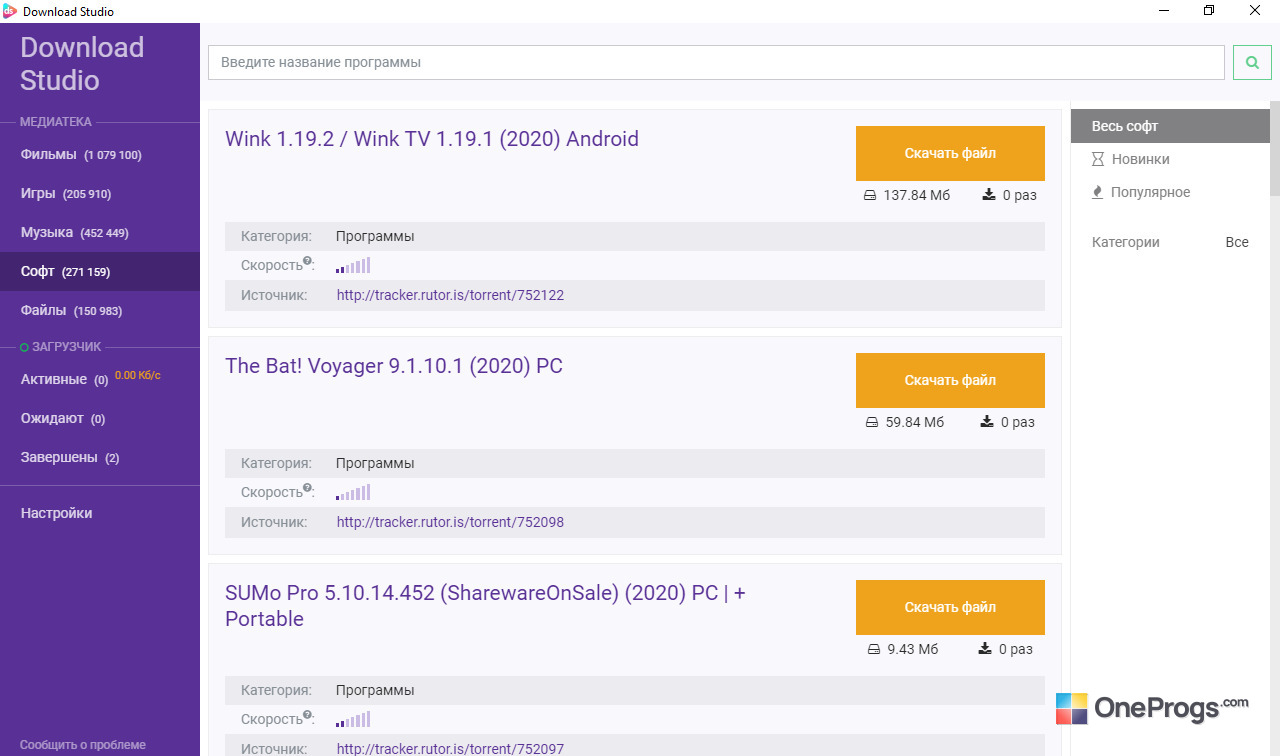The width and height of the screenshot is (1280, 756).
Task: Click the green search magnifier button
Action: tap(1252, 62)
